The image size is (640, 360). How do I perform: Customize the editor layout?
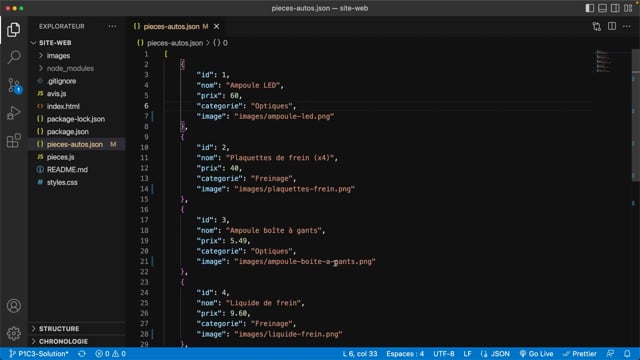628,8
